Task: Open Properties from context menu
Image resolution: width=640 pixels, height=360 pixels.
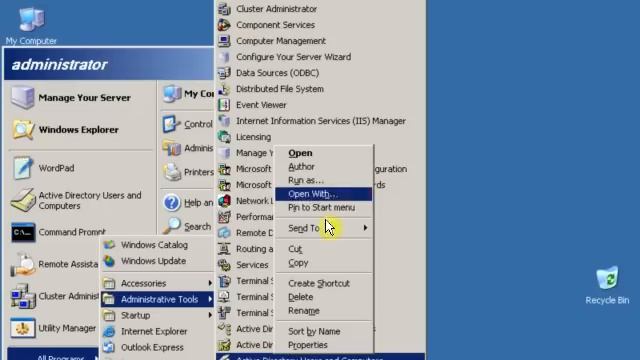Action: click(324, 345)
